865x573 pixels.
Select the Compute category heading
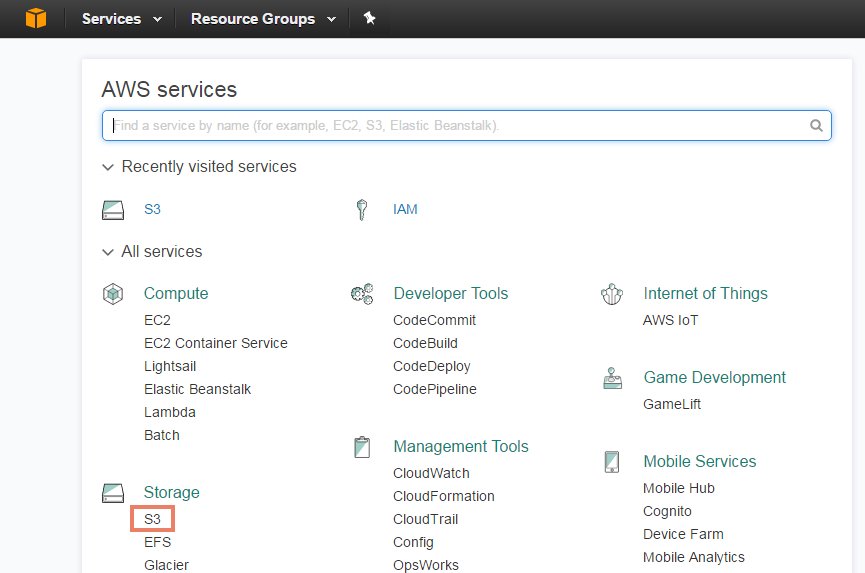tap(176, 293)
